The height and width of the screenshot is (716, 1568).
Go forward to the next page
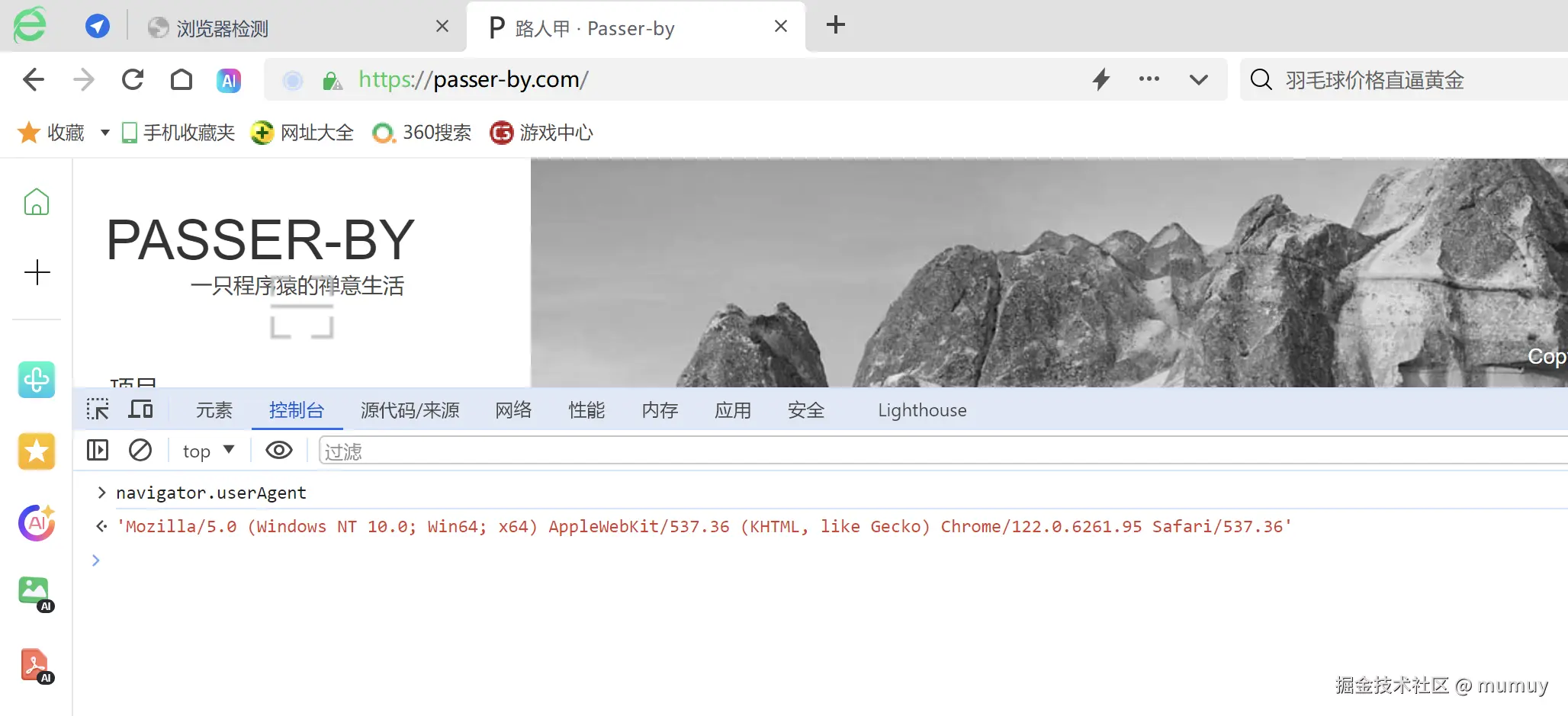[83, 79]
